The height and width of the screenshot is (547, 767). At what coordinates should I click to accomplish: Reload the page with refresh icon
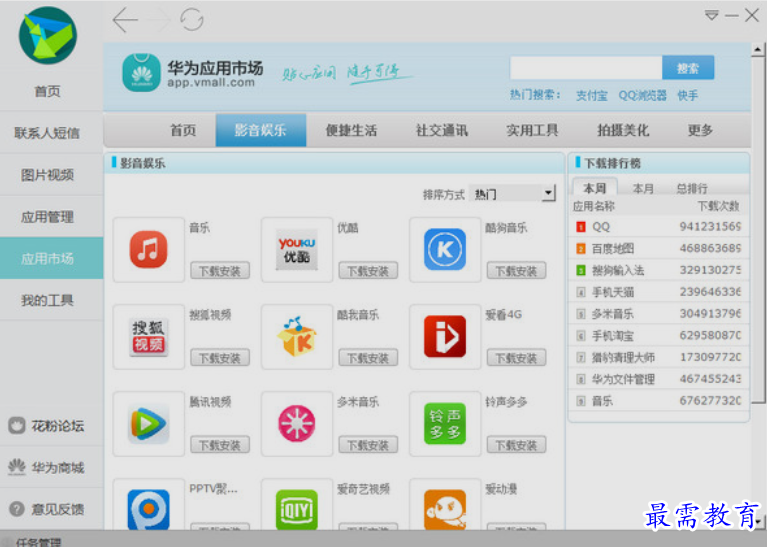191,20
